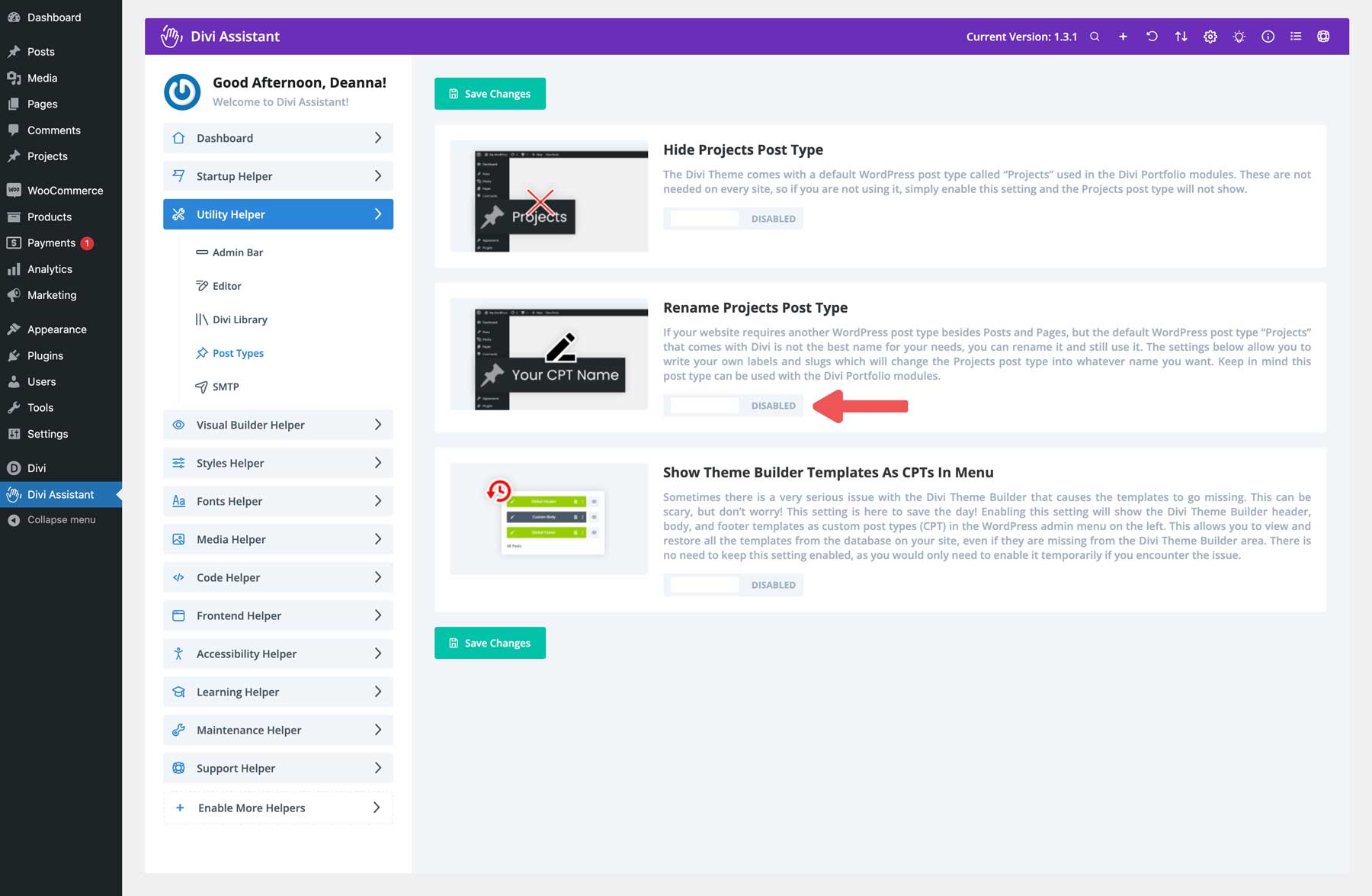Expand the Visual Builder Helper section

(277, 425)
